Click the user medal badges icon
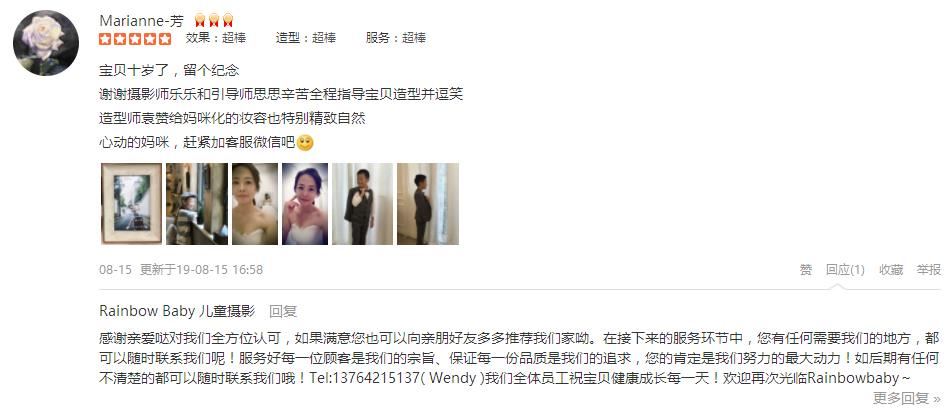 tap(214, 21)
